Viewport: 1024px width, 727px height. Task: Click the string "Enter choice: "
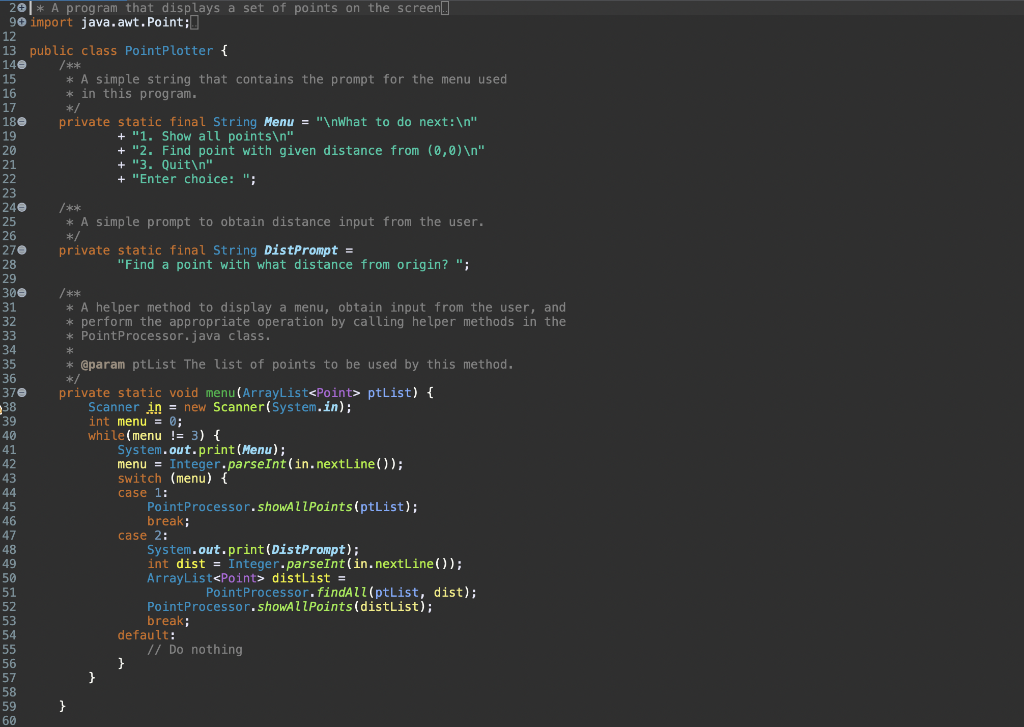(191, 179)
